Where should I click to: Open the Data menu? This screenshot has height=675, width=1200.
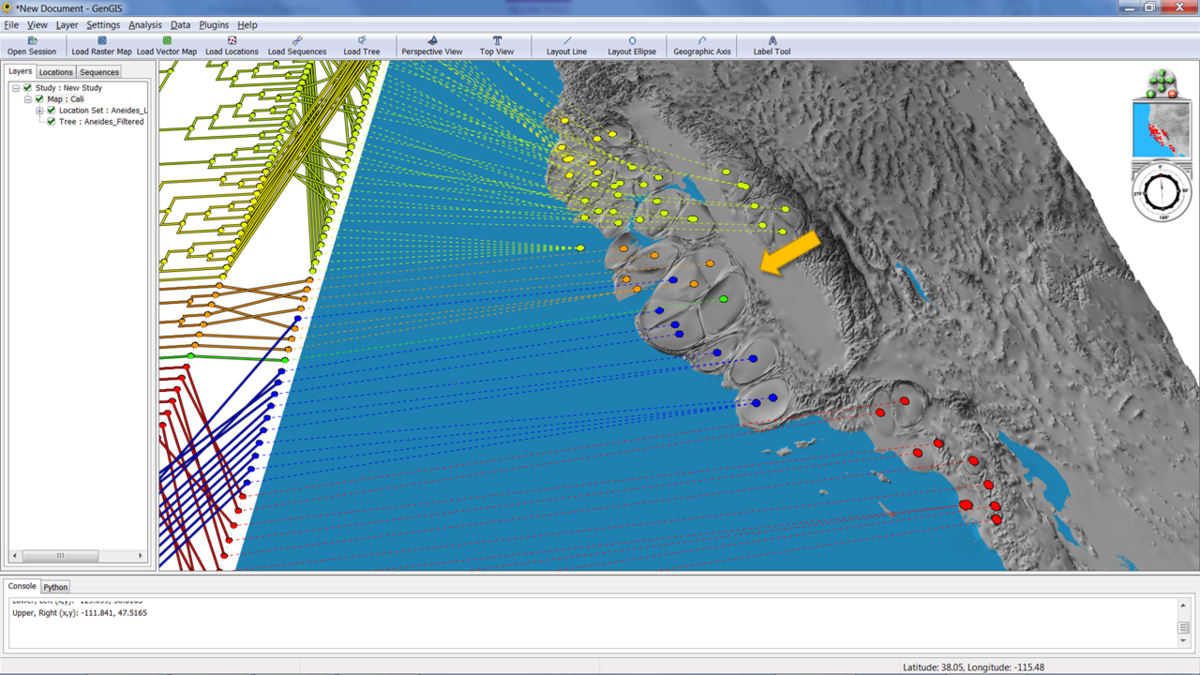click(x=180, y=25)
